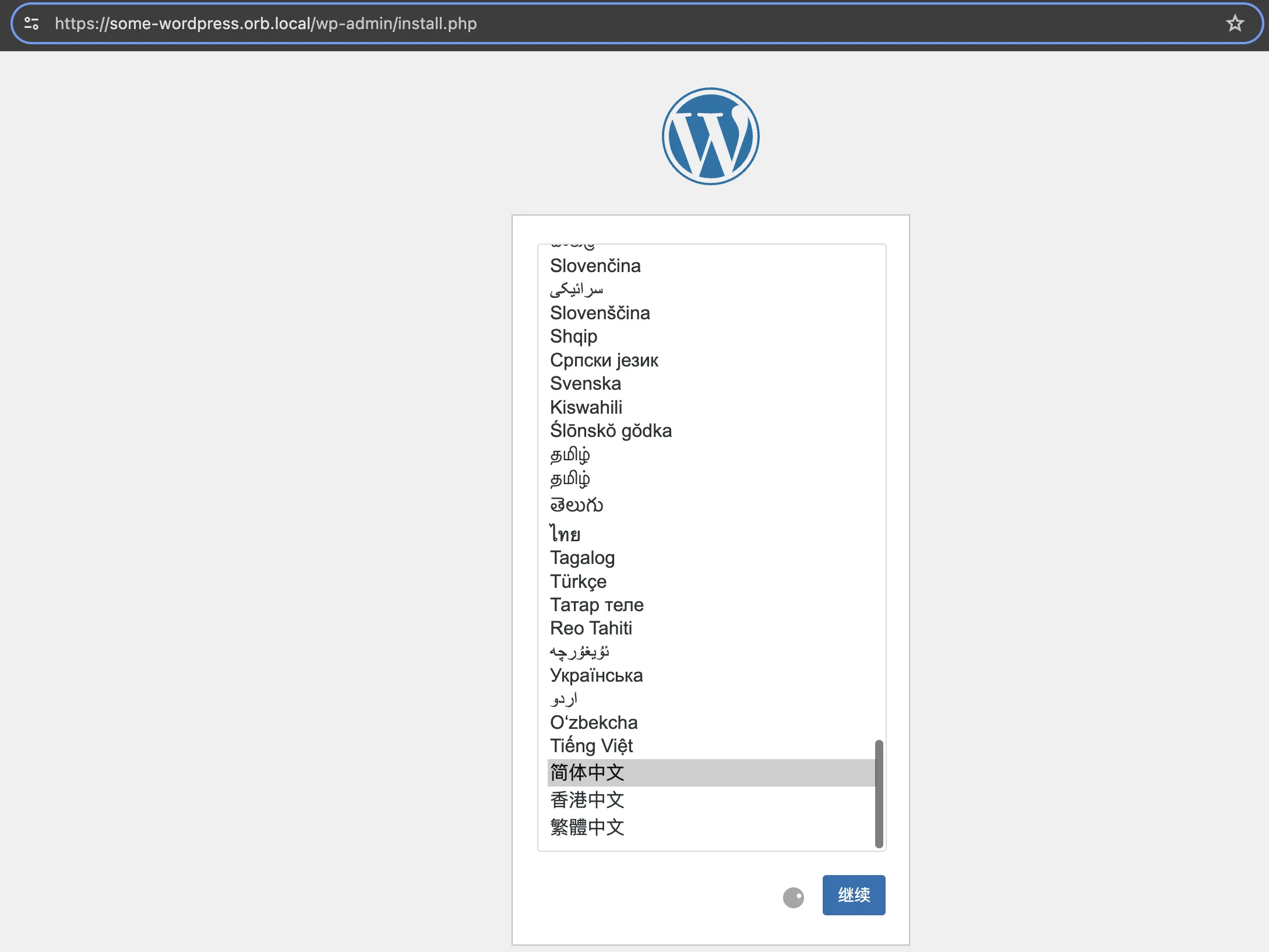Pick Tiếng Việt from the list
Image resolution: width=1269 pixels, height=952 pixels.
711,746
